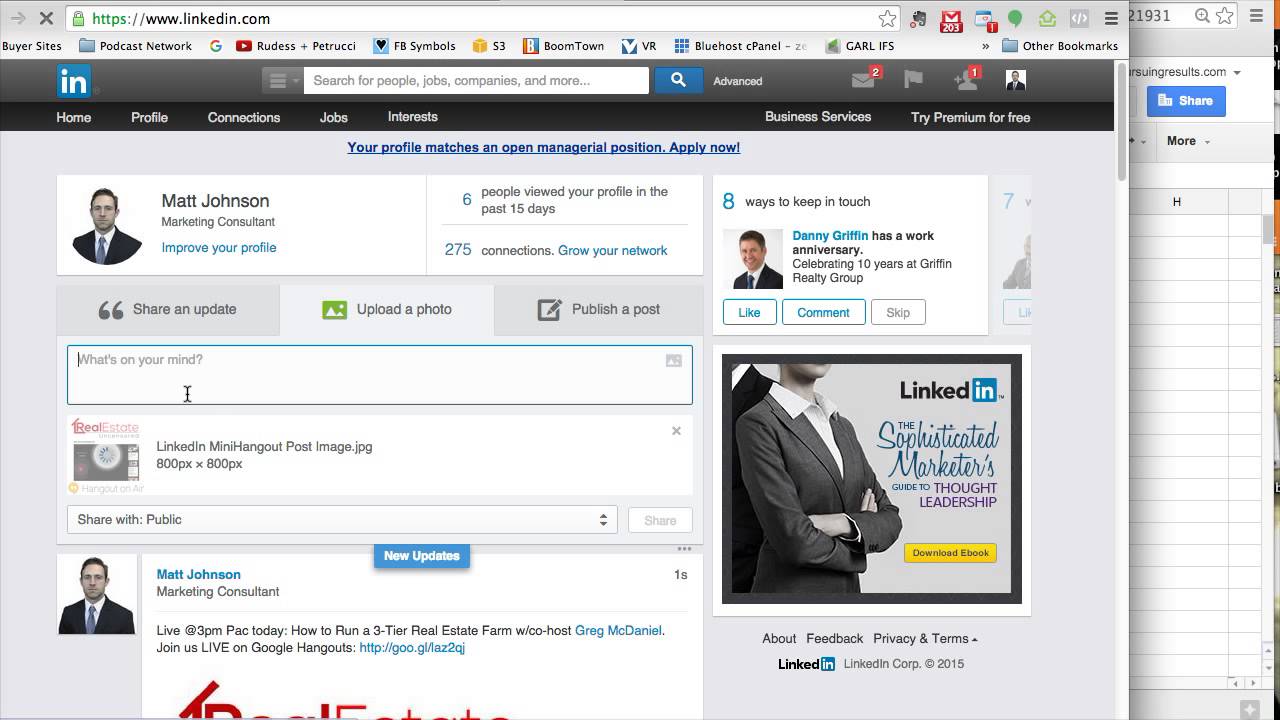Open the Google bookmark icon
The height and width of the screenshot is (720, 1280).
tap(216, 46)
